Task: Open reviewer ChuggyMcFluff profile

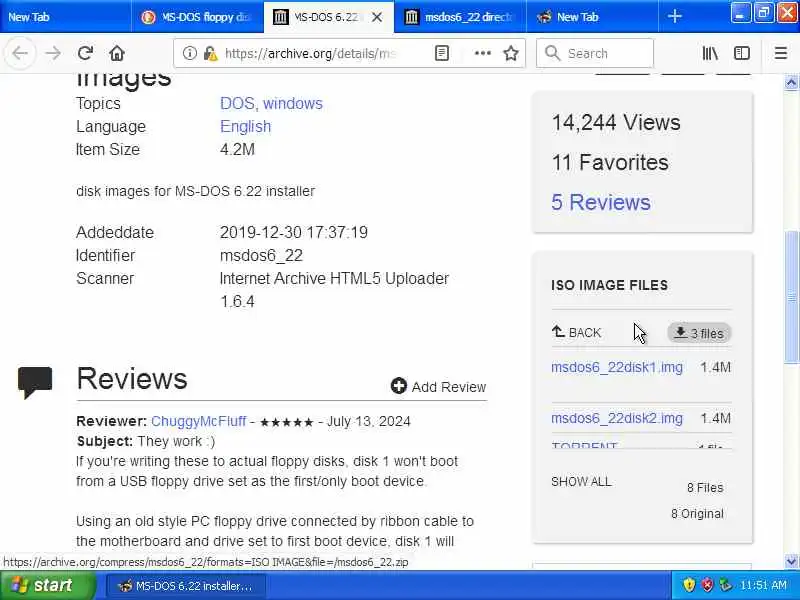Action: (198, 421)
